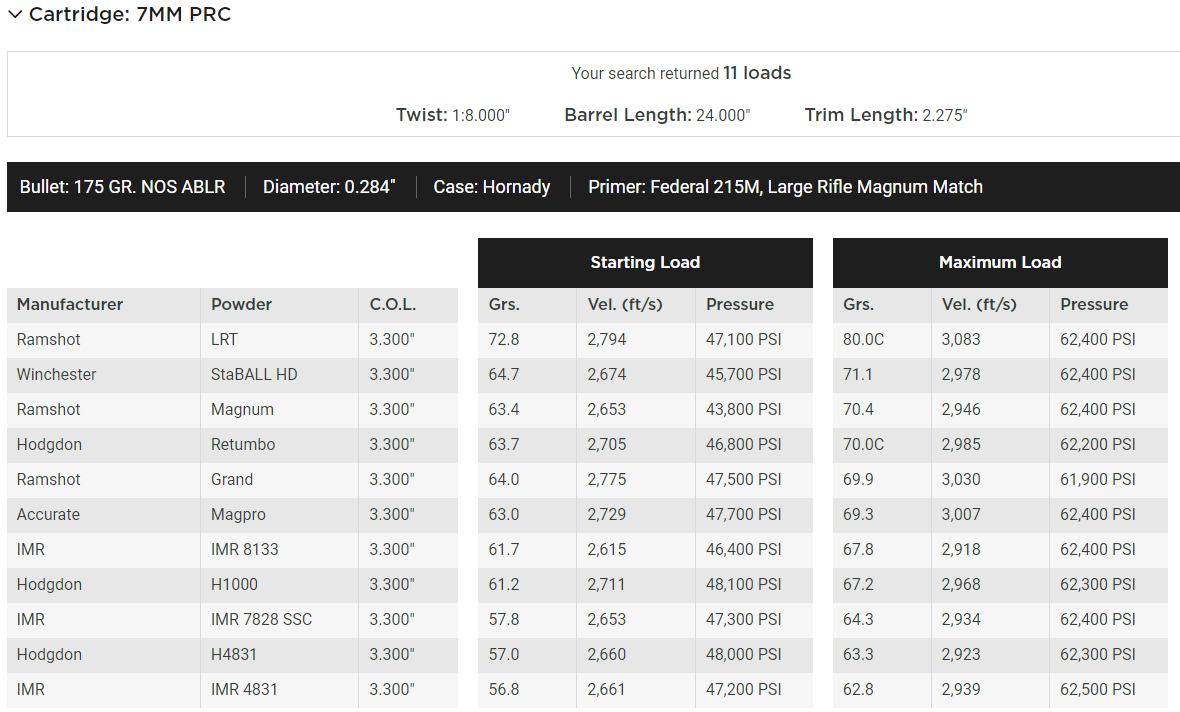
Task: Click maximum pressure 62,500 PSI
Action: pos(1098,689)
